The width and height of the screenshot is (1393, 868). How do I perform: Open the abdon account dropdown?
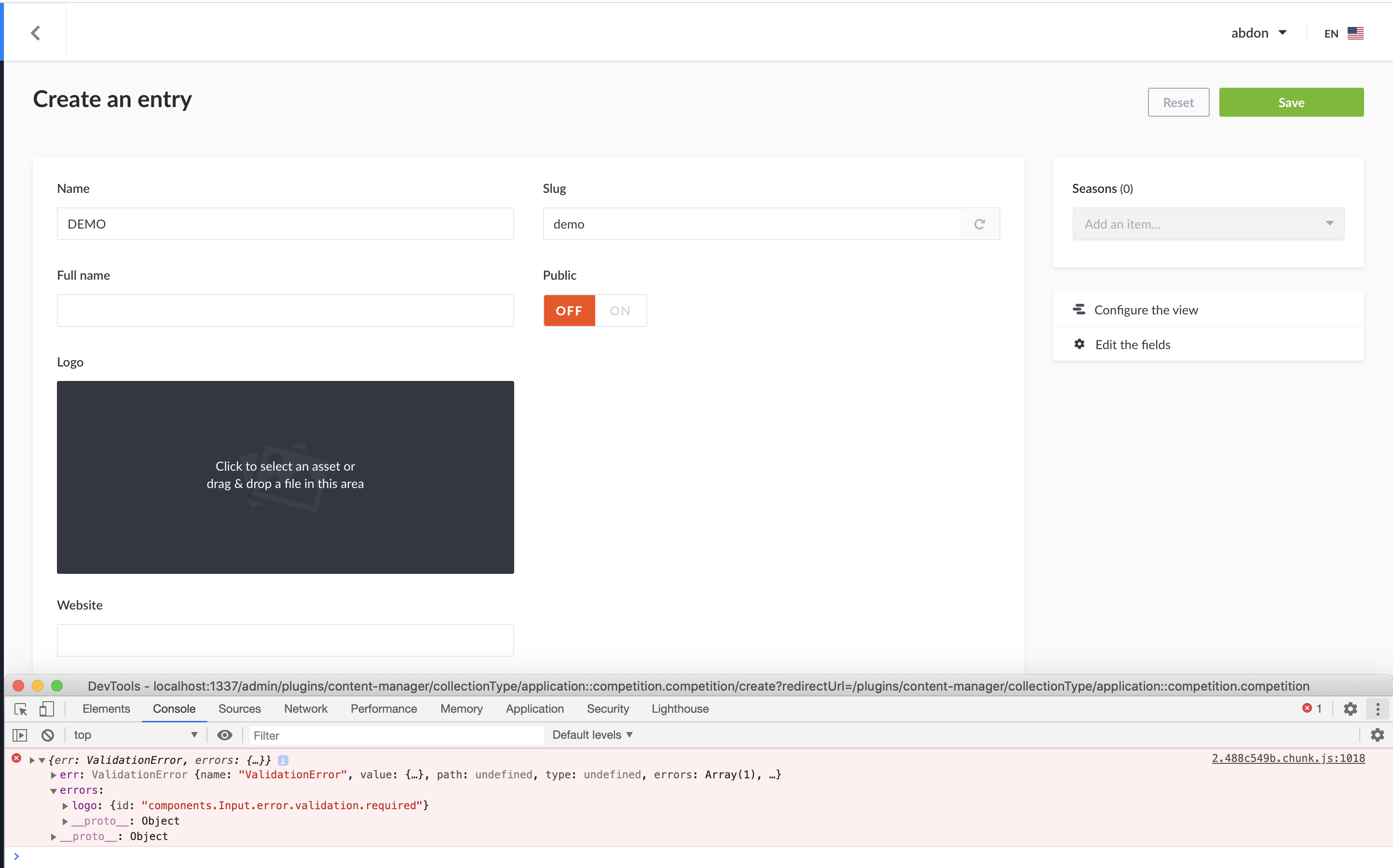(x=1259, y=33)
